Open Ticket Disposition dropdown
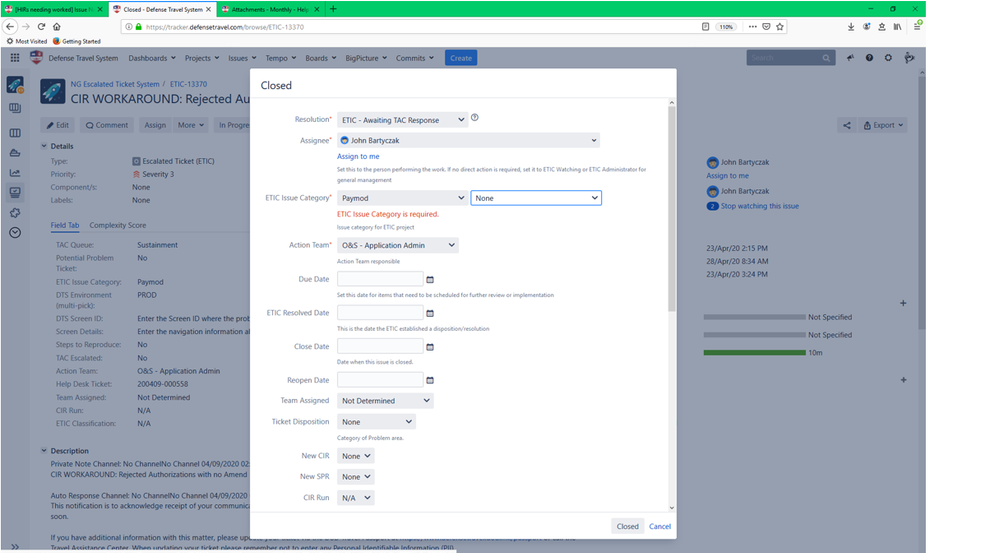 tap(376, 422)
